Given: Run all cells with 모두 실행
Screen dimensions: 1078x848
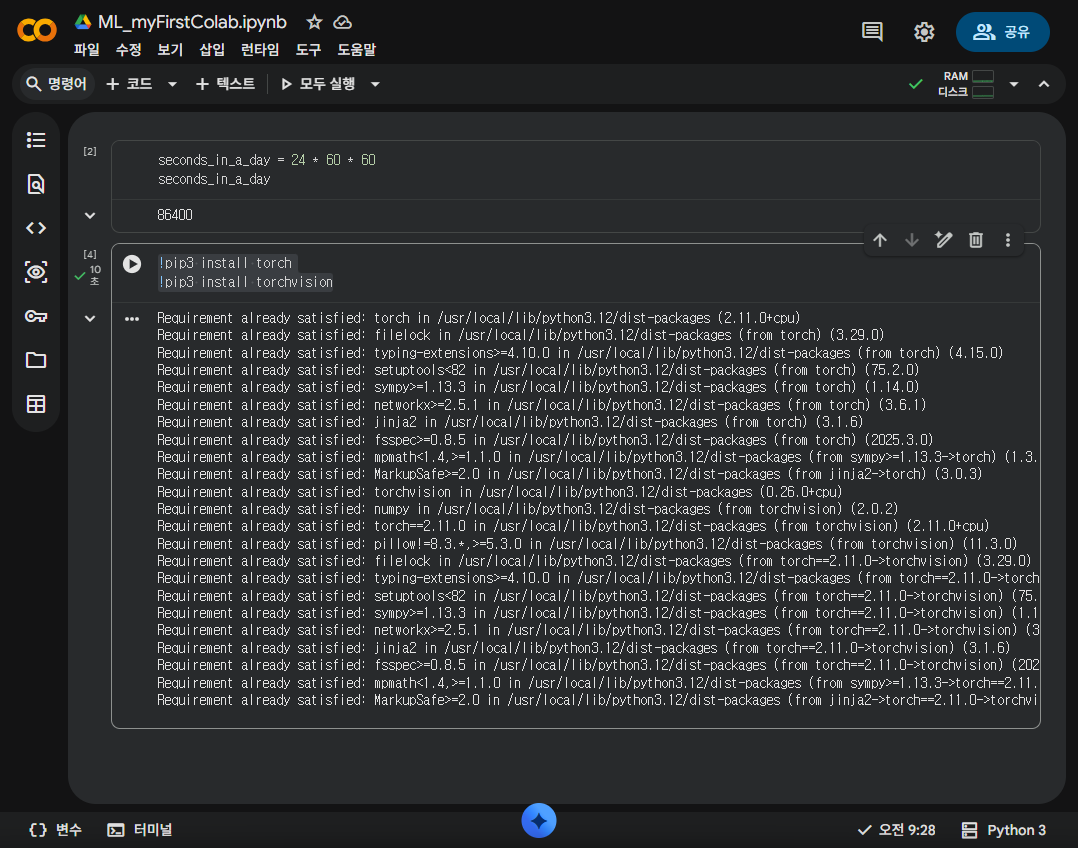Looking at the screenshot, I should pyautogui.click(x=318, y=84).
